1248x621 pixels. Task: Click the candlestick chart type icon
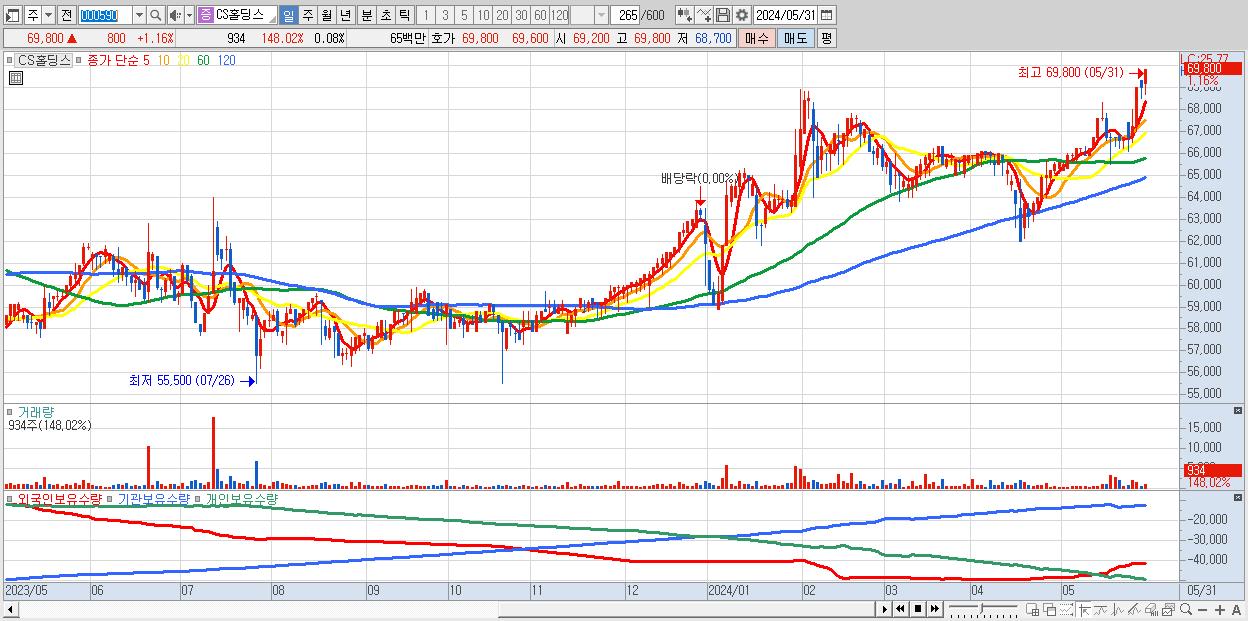pos(683,15)
